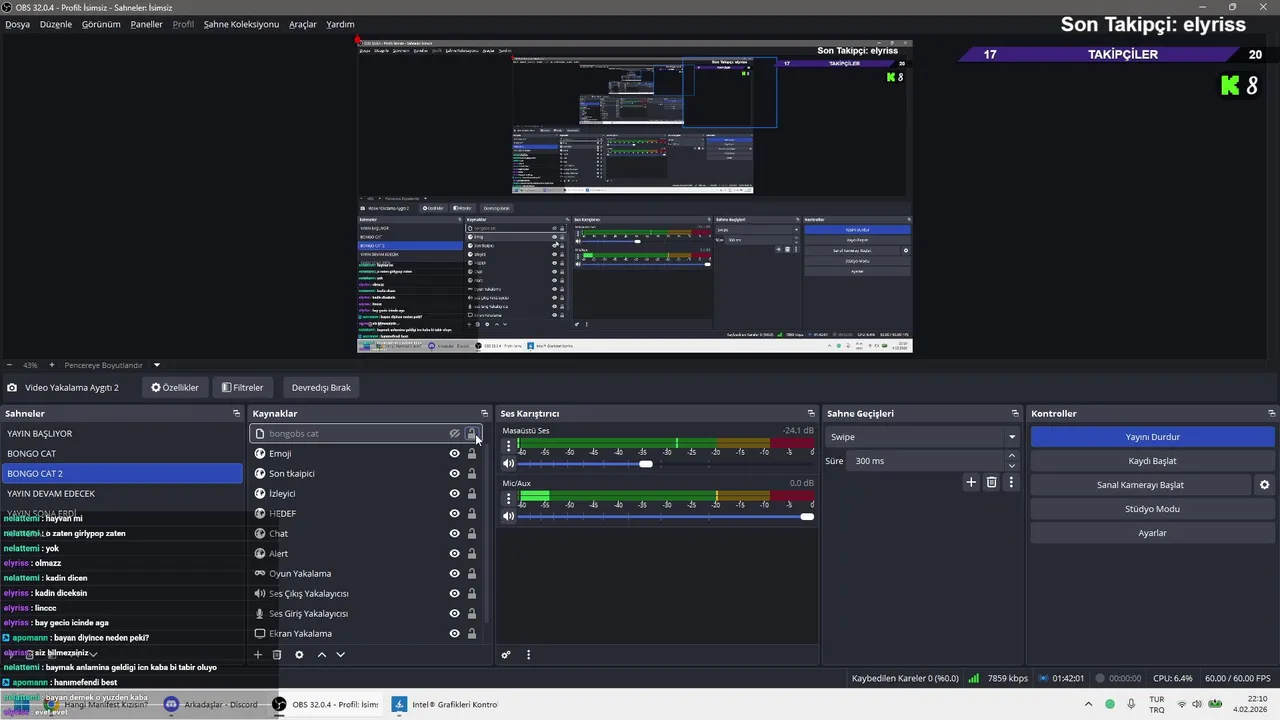Image resolution: width=1280 pixels, height=720 pixels.
Task: Remove transition using trash icon in Sahne Geçişleri
Action: (991, 482)
